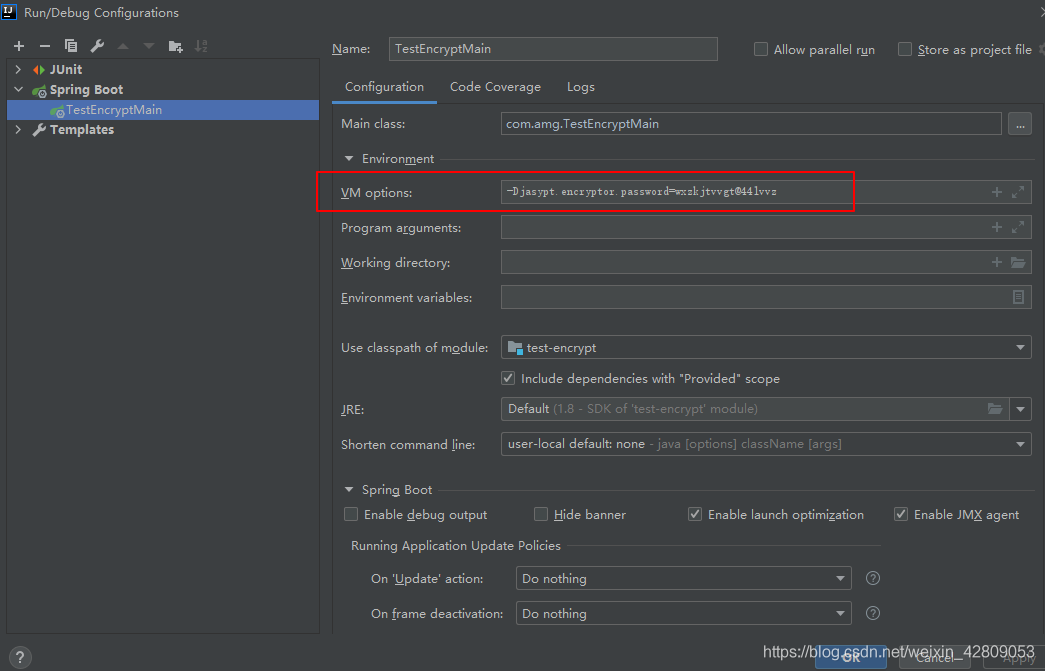Expand the JUnit tree node
1045x671 pixels.
[18, 70]
